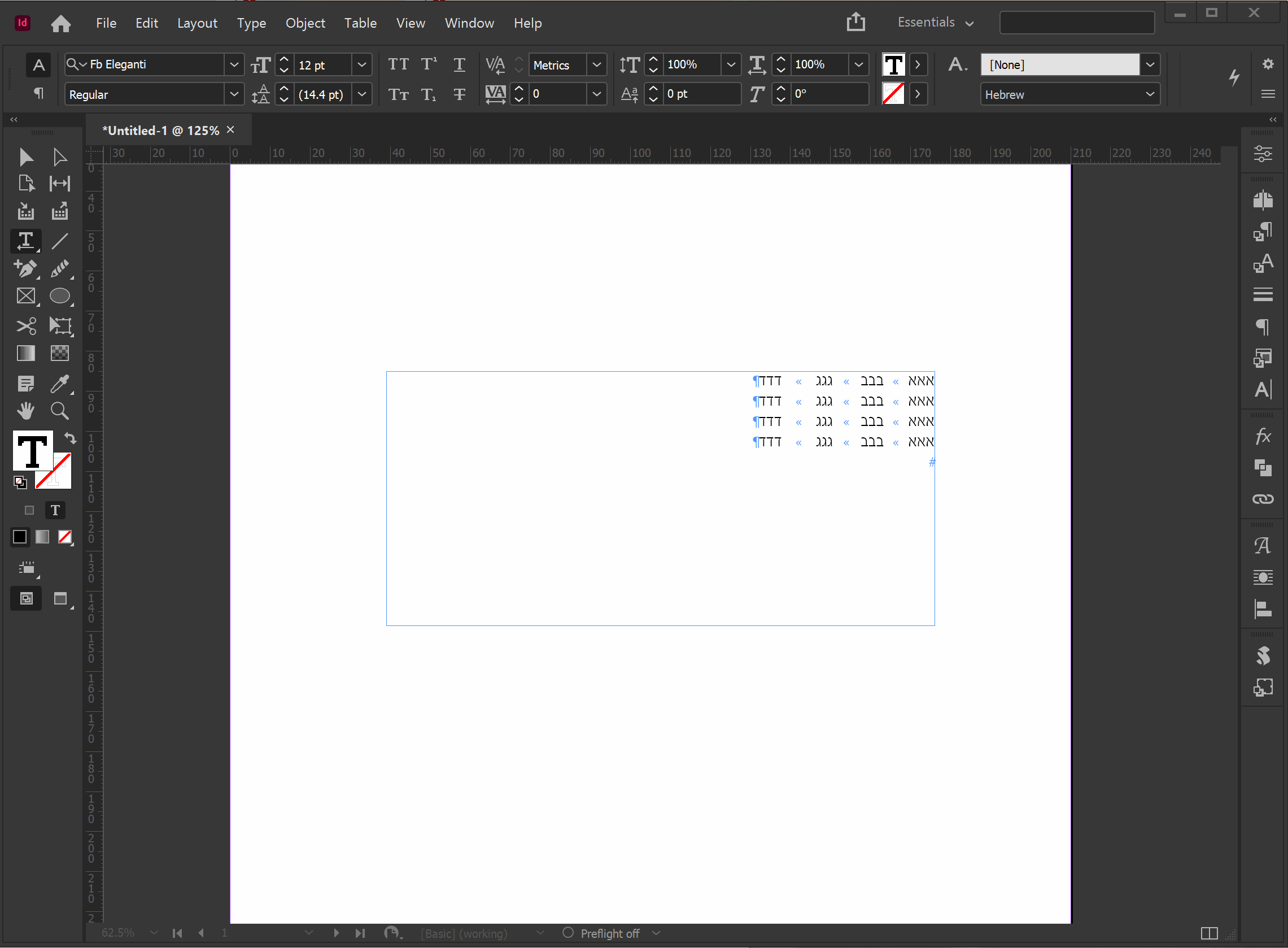Select the Rectangle Frame tool

(25, 296)
